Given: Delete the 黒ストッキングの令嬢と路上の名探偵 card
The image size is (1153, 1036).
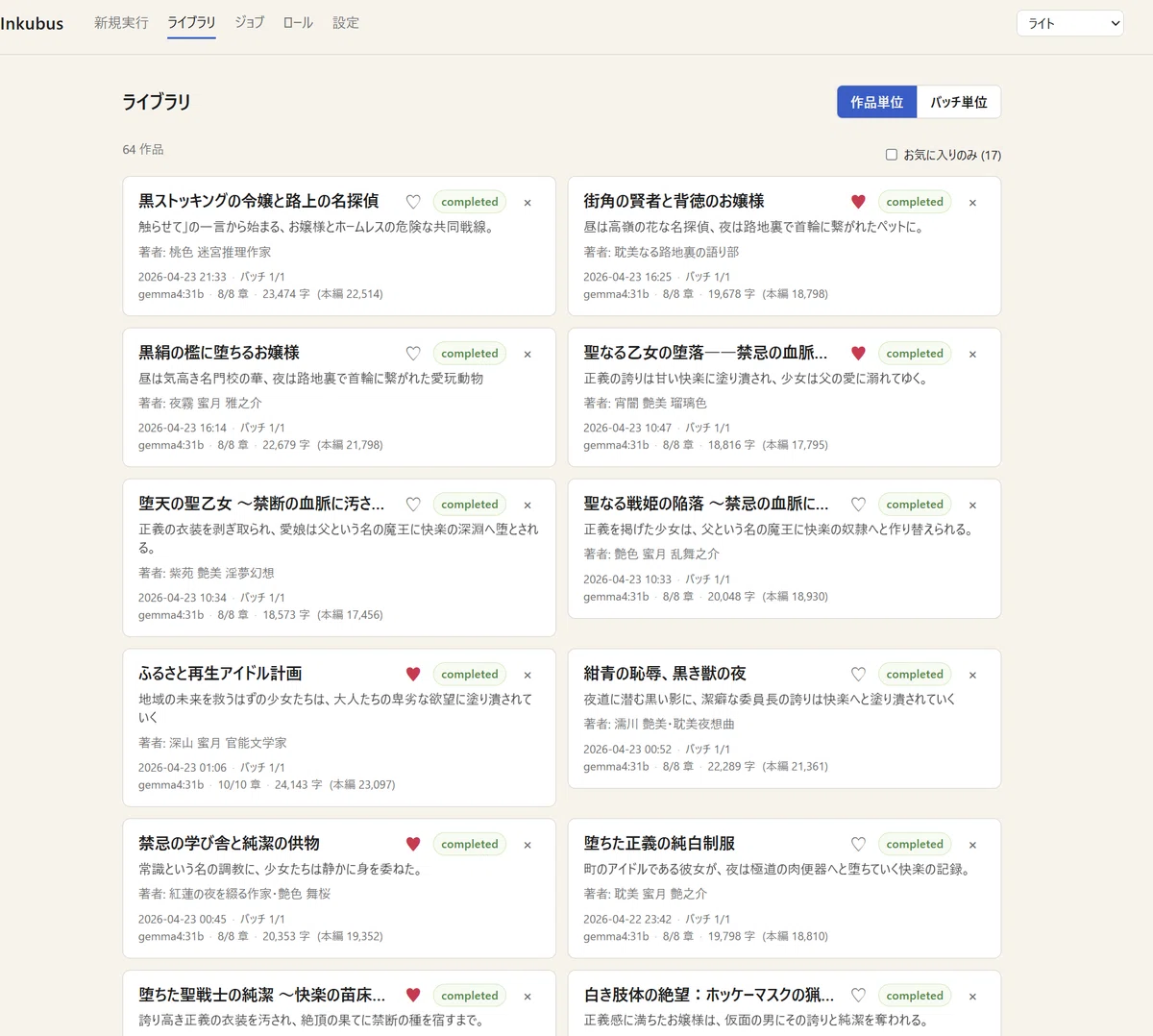Looking at the screenshot, I should pyautogui.click(x=527, y=203).
